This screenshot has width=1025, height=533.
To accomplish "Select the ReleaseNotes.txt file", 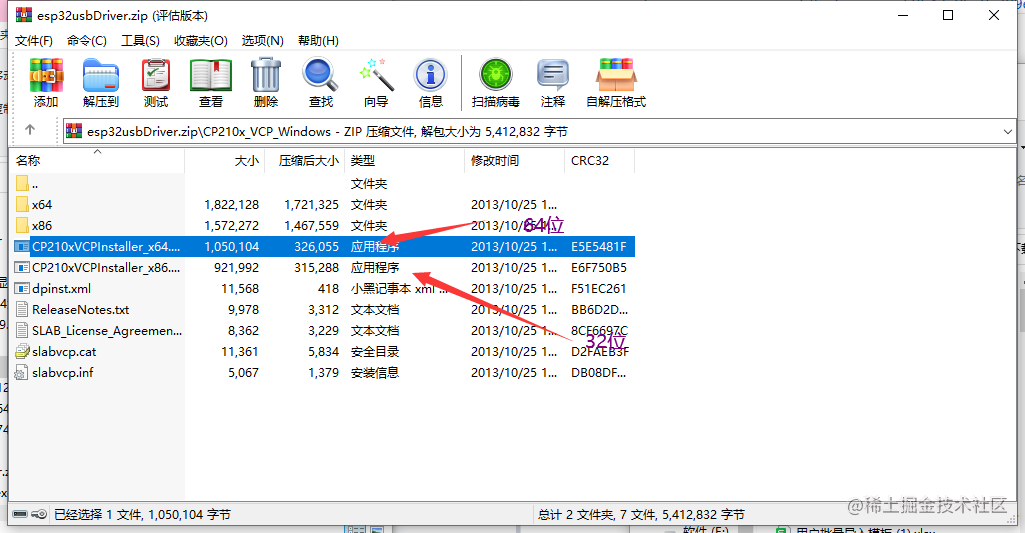I will coord(80,310).
